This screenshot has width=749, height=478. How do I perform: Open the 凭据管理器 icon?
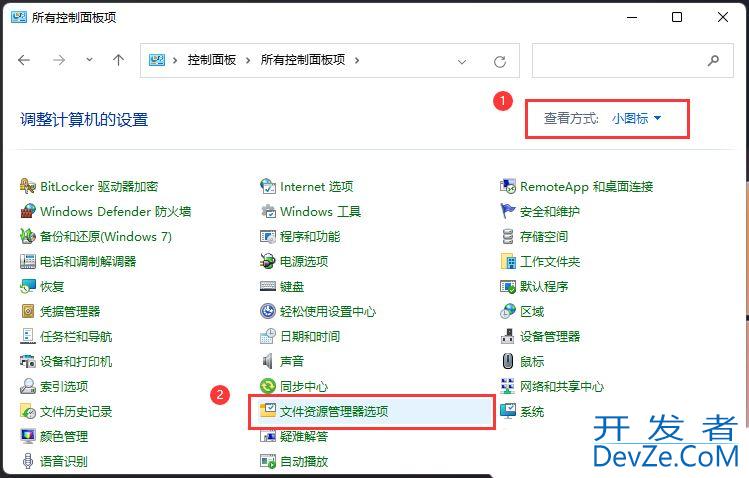tap(28, 311)
